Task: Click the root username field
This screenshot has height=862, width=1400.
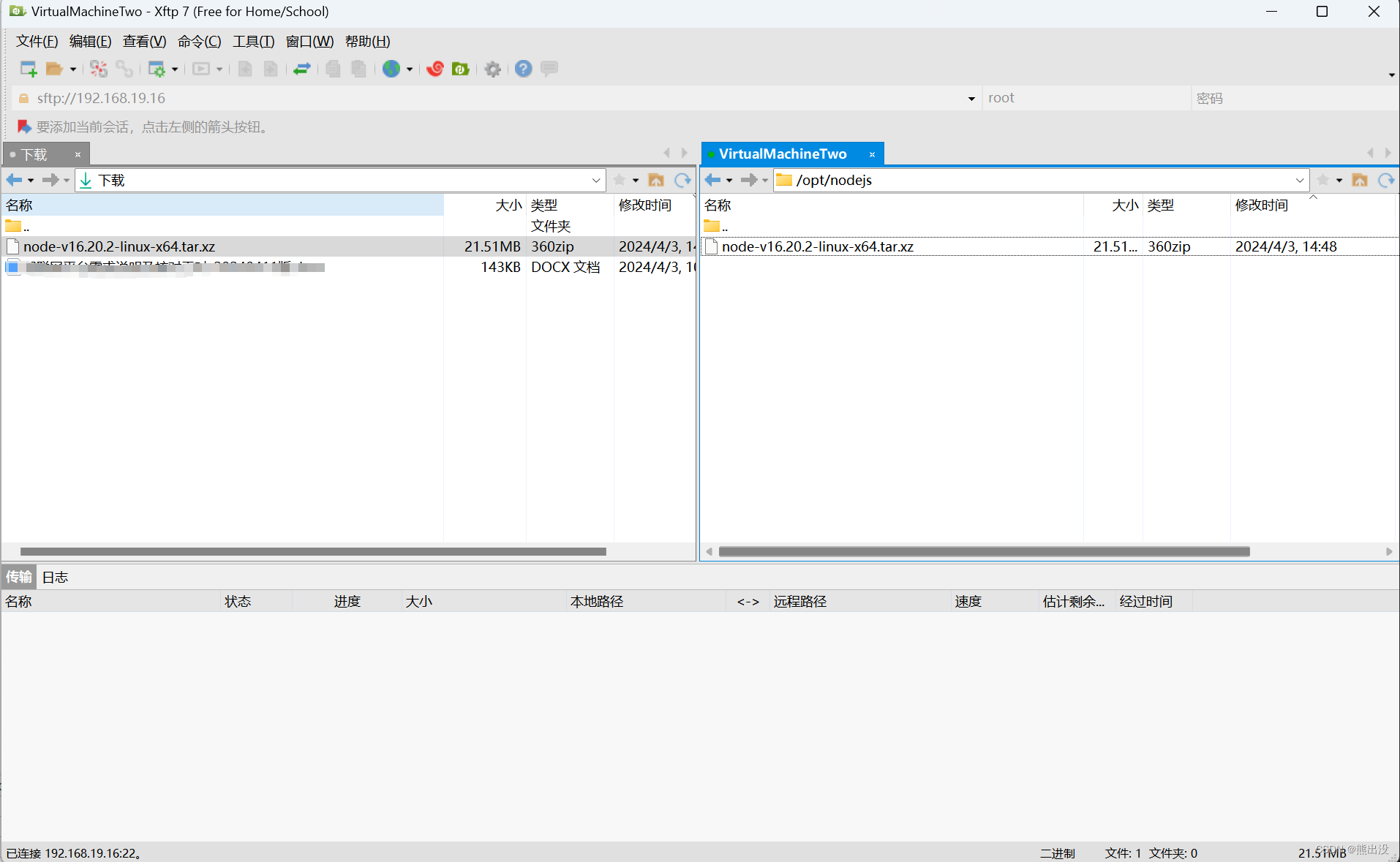Action: coord(1086,98)
